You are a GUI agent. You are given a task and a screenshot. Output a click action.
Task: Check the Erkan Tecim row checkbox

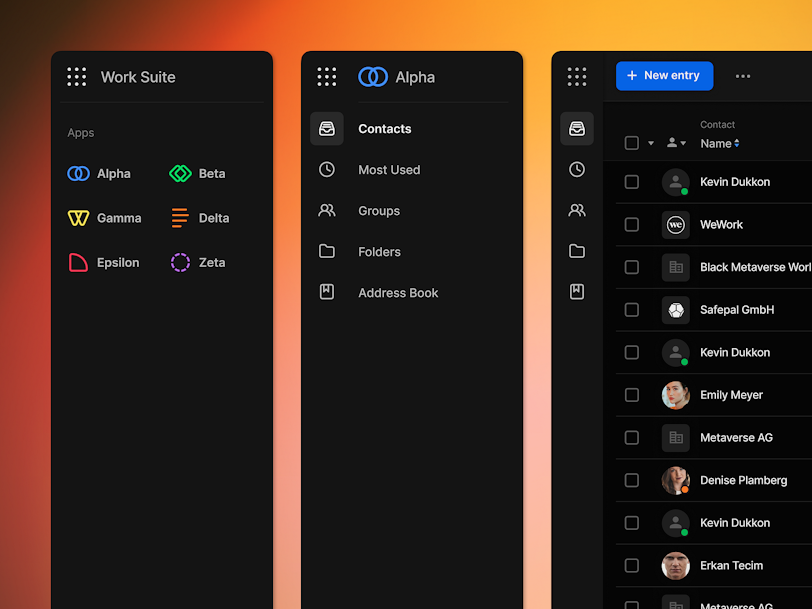coord(632,566)
